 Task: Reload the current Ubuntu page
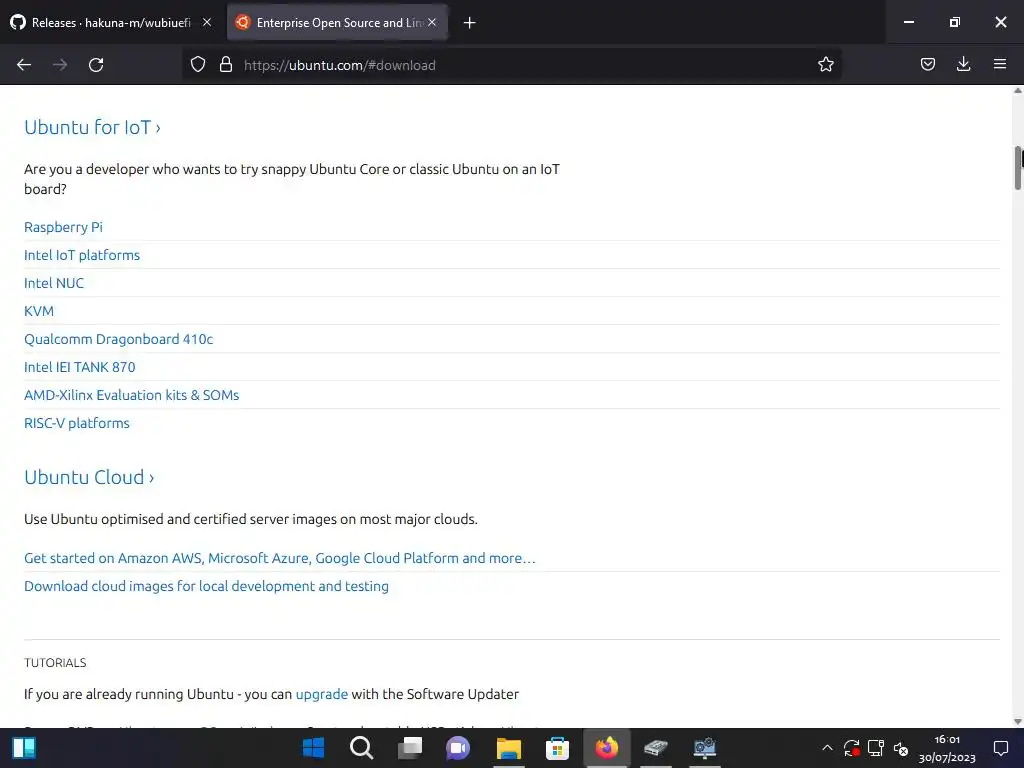96,65
